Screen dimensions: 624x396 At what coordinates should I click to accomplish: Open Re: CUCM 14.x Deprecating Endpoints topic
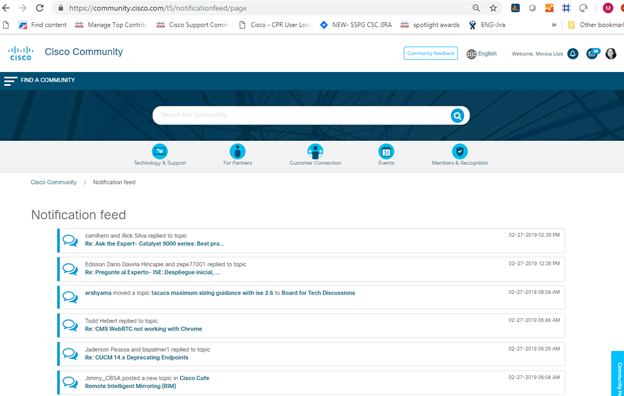136,357
